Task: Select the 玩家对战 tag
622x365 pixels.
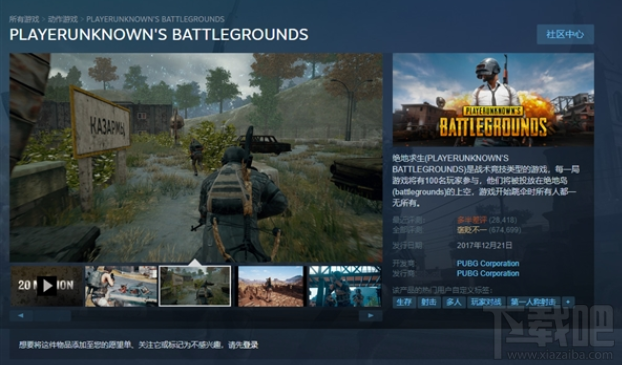Action: coord(486,302)
